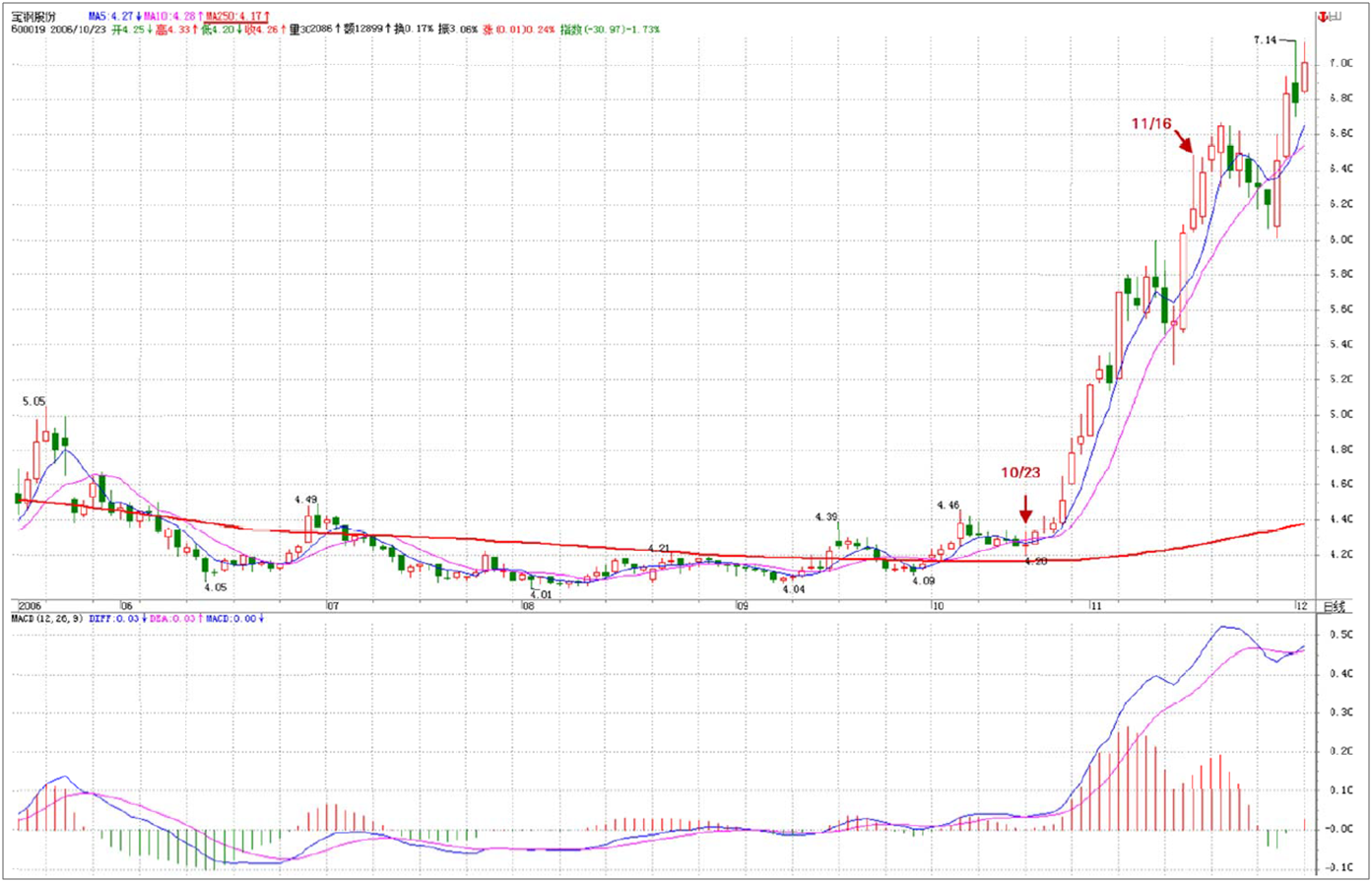Viewport: 1372px width, 882px height.
Task: Click the stock name at top left
Action: pos(32,17)
